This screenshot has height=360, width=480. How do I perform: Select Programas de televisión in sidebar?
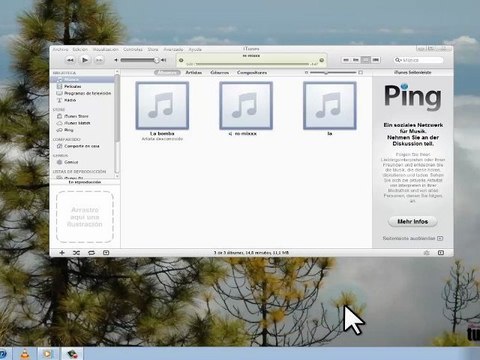[83, 93]
